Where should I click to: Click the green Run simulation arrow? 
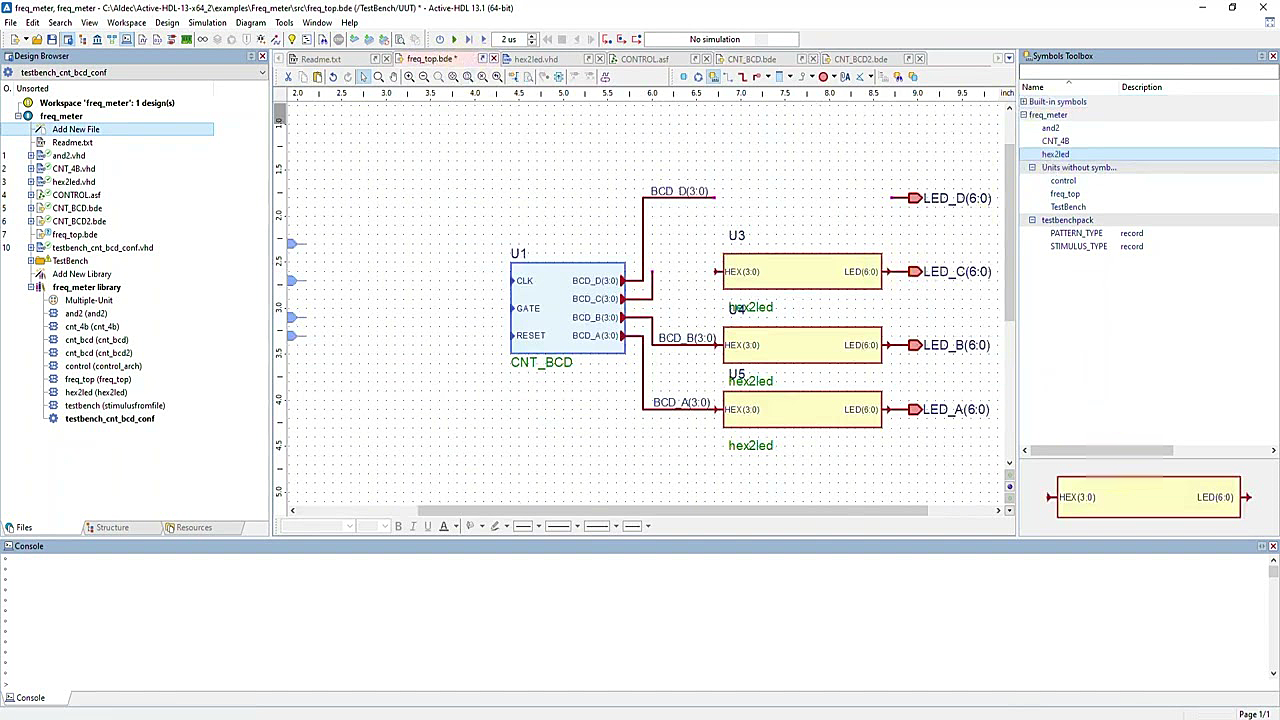pyautogui.click(x=454, y=40)
